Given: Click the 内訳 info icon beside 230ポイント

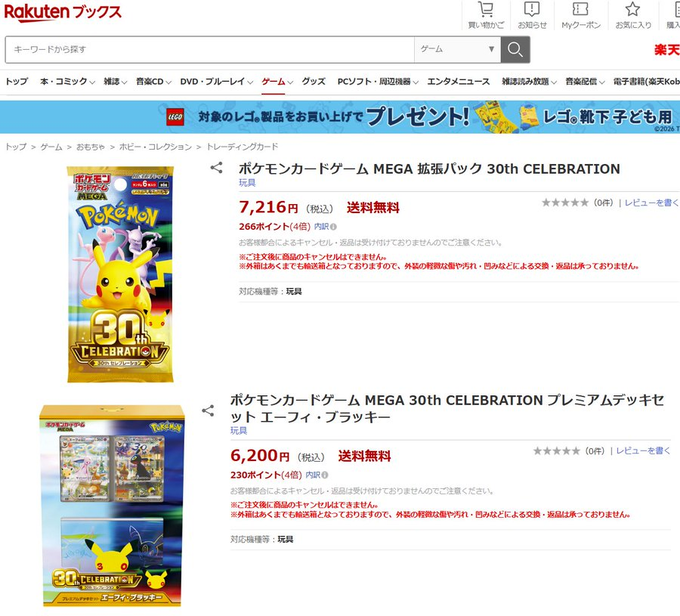Looking at the screenshot, I should (x=325, y=475).
